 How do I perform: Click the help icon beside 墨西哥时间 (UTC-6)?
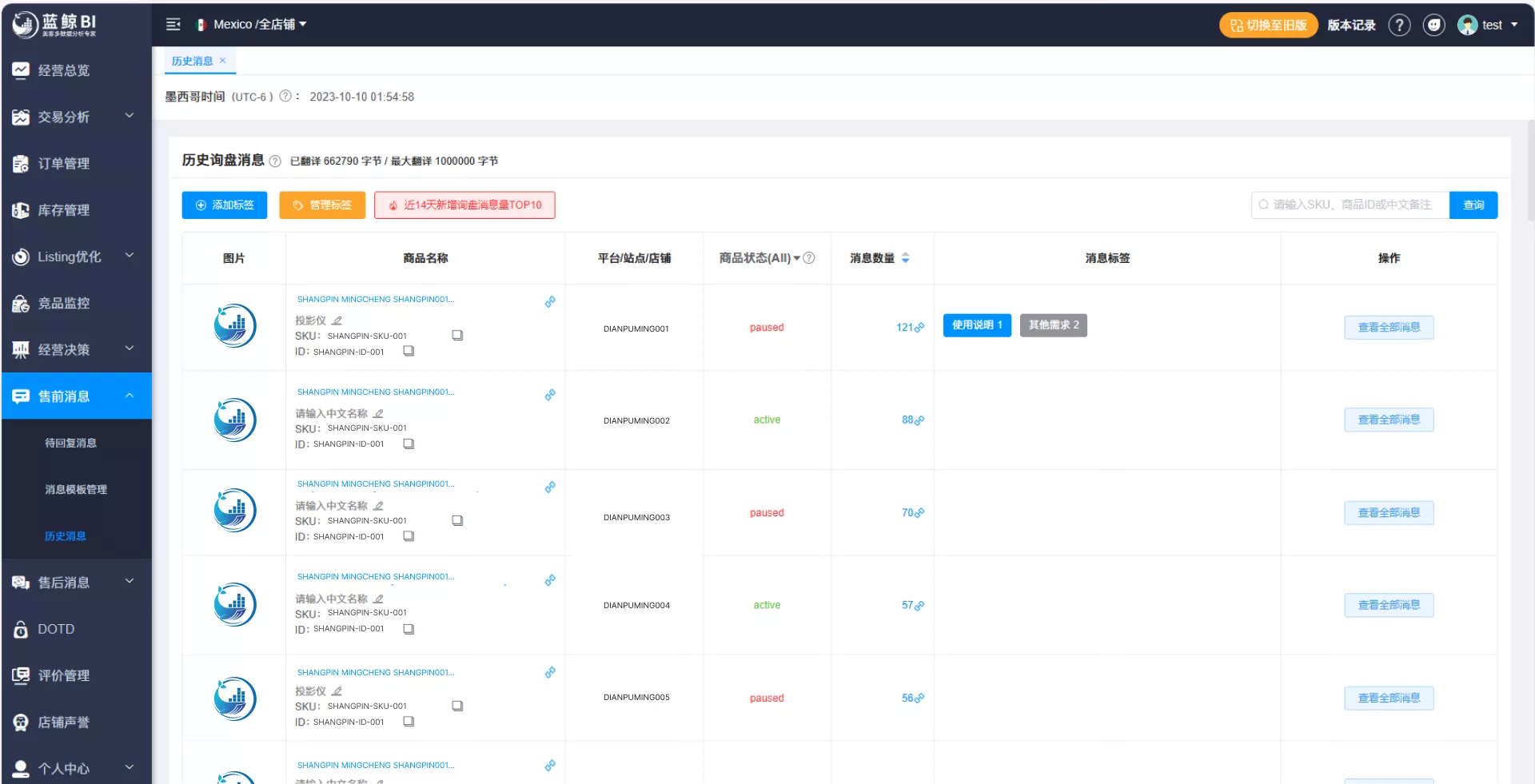click(x=285, y=96)
